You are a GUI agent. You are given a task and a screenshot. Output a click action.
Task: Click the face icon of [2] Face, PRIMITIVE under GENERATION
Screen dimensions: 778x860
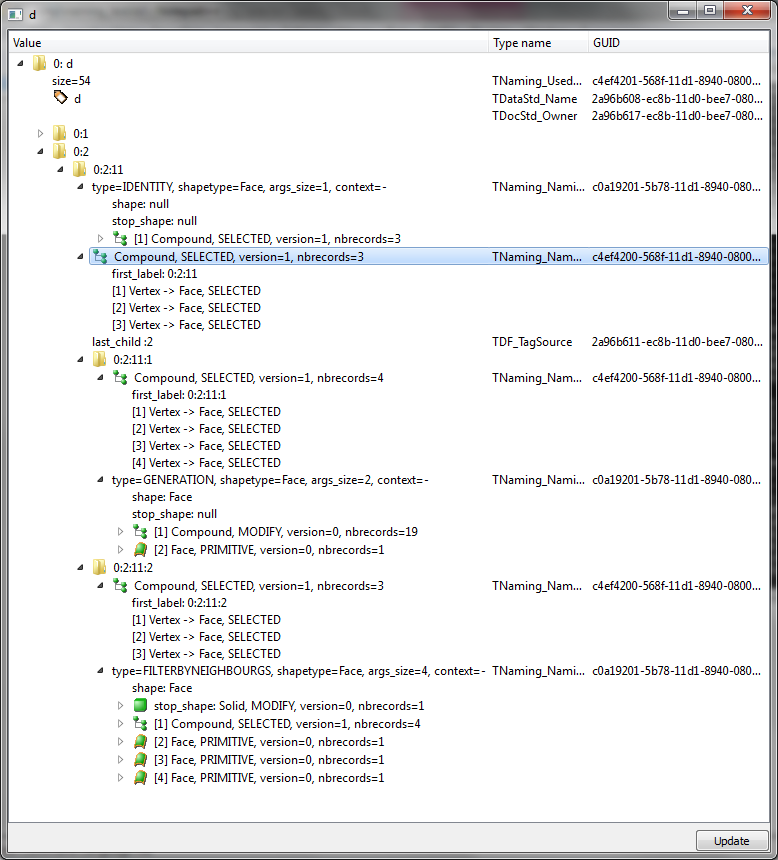141,550
